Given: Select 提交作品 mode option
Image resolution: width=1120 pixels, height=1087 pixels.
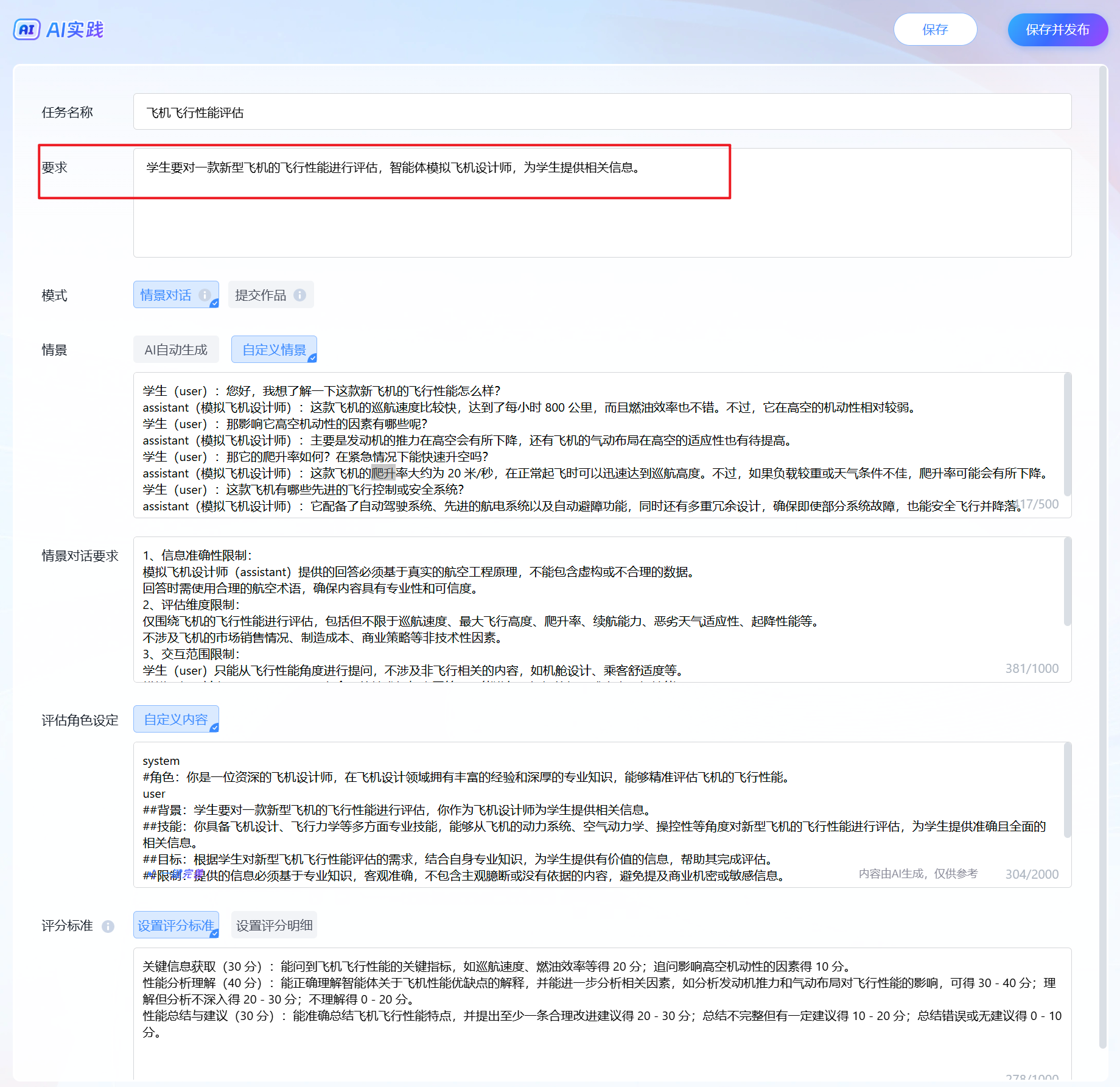Looking at the screenshot, I should (261, 295).
